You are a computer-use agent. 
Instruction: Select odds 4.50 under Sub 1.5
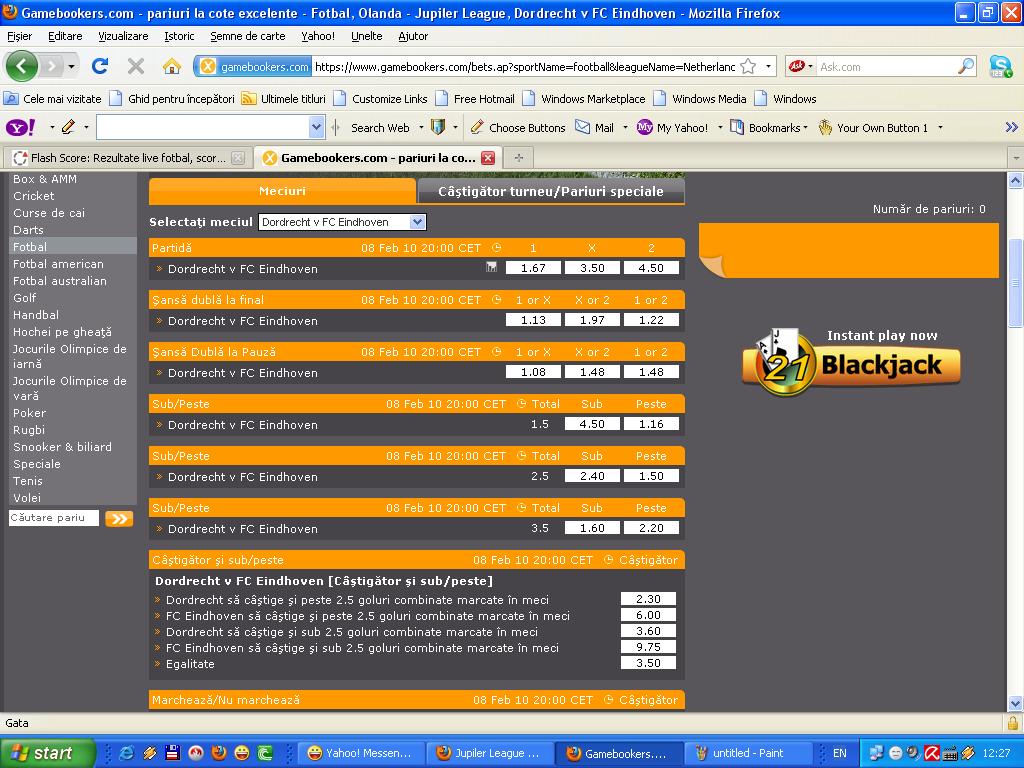(x=592, y=424)
